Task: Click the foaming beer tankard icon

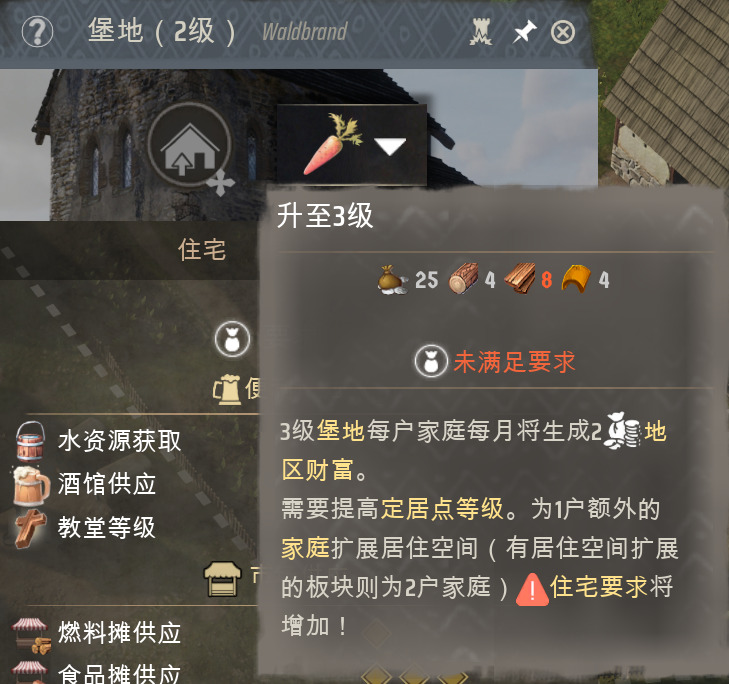Action: coord(31,485)
